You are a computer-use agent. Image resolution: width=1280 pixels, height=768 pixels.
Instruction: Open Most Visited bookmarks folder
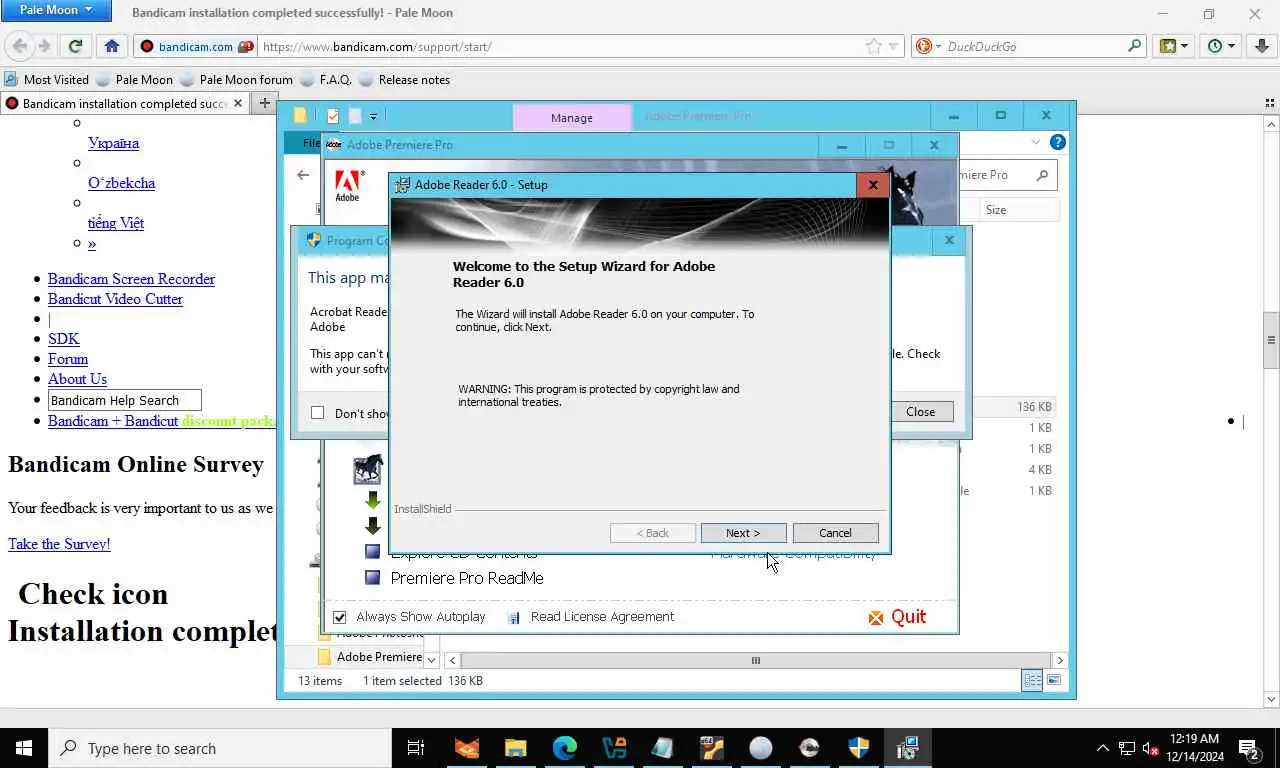47,79
